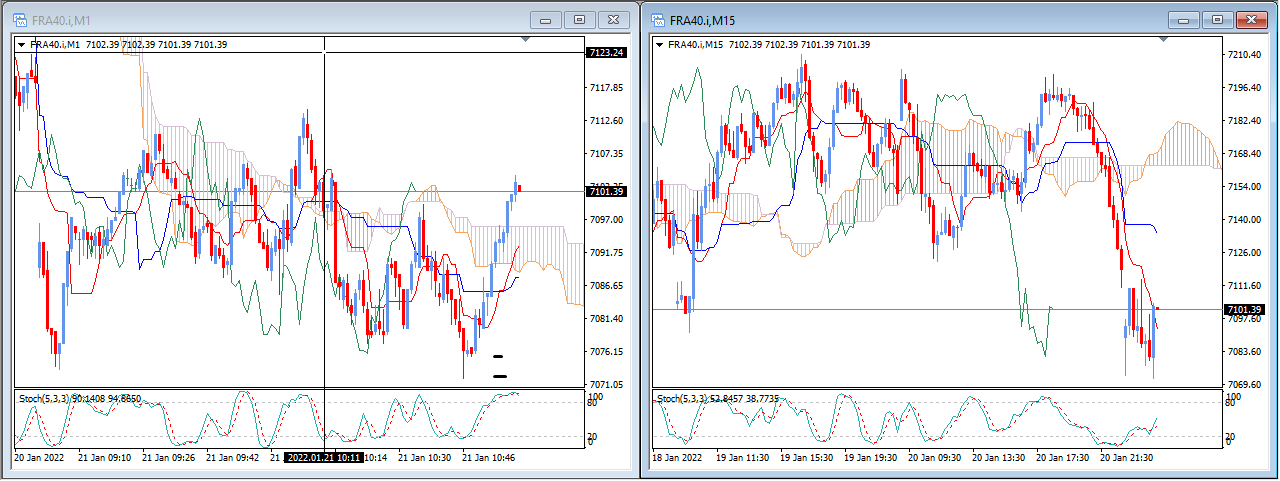
Task: Click the FRA40.i,M15 window title icon
Action: tap(657, 19)
